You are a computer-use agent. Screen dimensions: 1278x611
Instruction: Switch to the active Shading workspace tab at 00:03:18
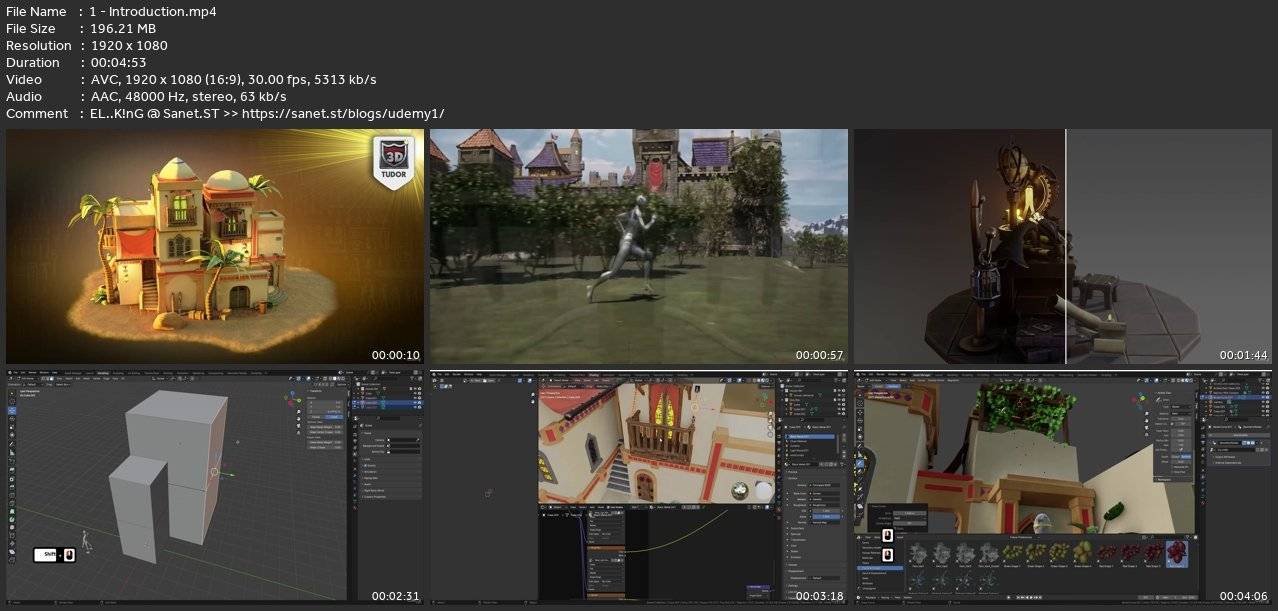click(x=594, y=376)
